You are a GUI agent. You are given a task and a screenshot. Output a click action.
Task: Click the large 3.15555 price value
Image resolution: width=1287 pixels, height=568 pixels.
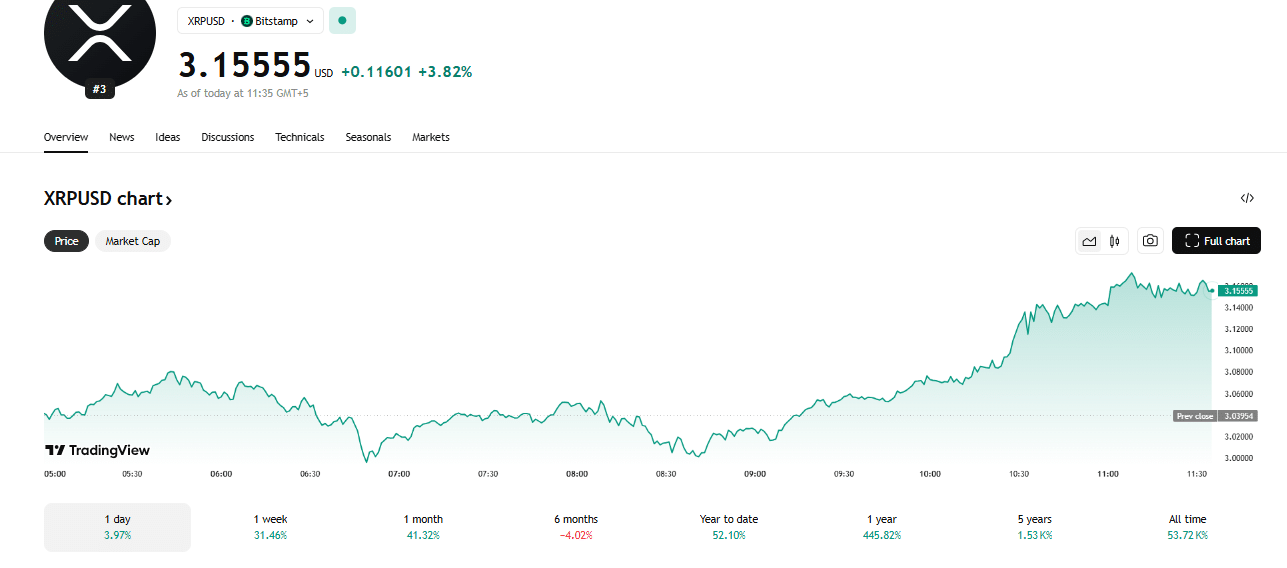coord(245,65)
